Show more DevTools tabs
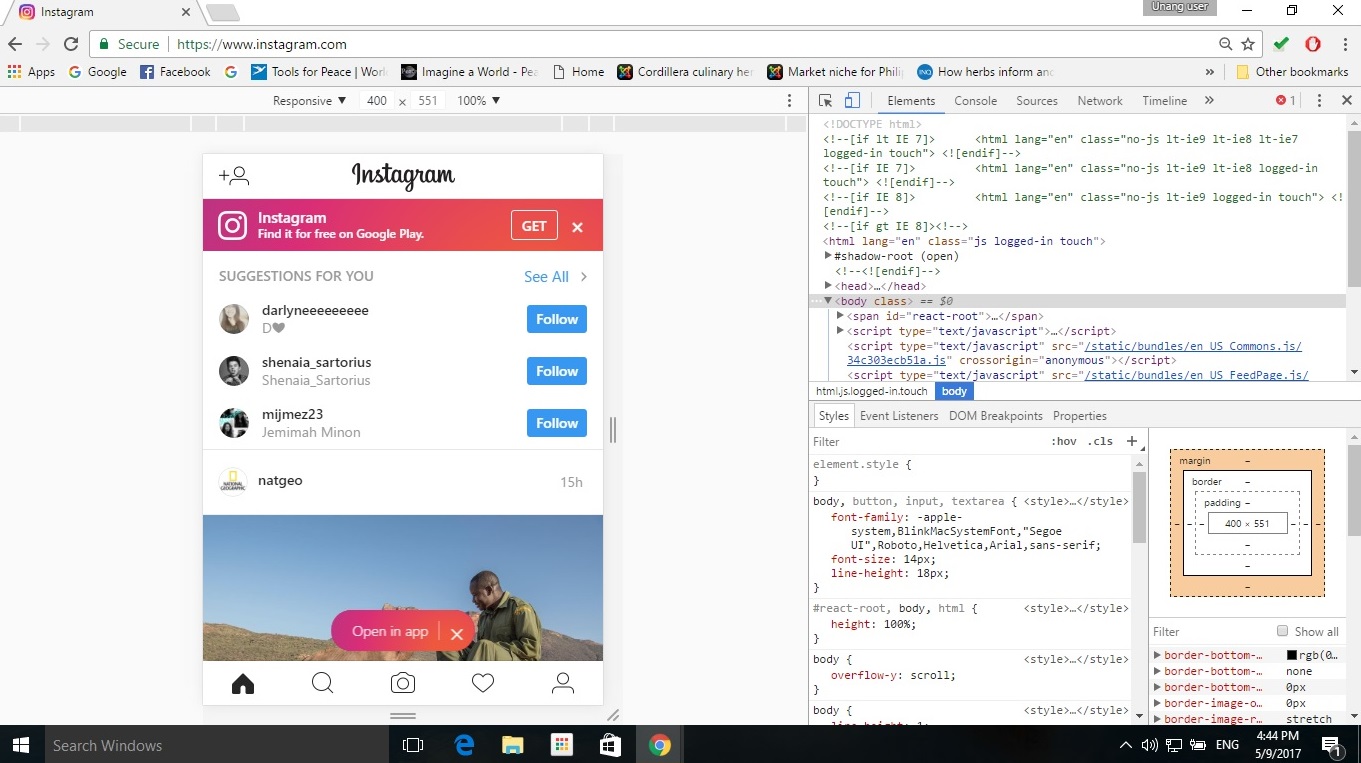1361x763 pixels. coord(1209,101)
